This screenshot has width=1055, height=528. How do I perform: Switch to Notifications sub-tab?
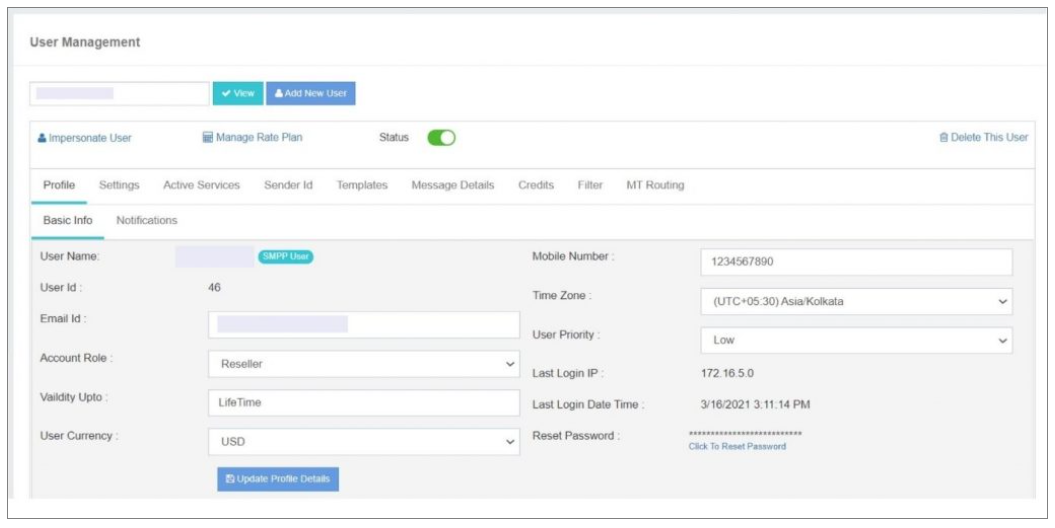point(147,220)
